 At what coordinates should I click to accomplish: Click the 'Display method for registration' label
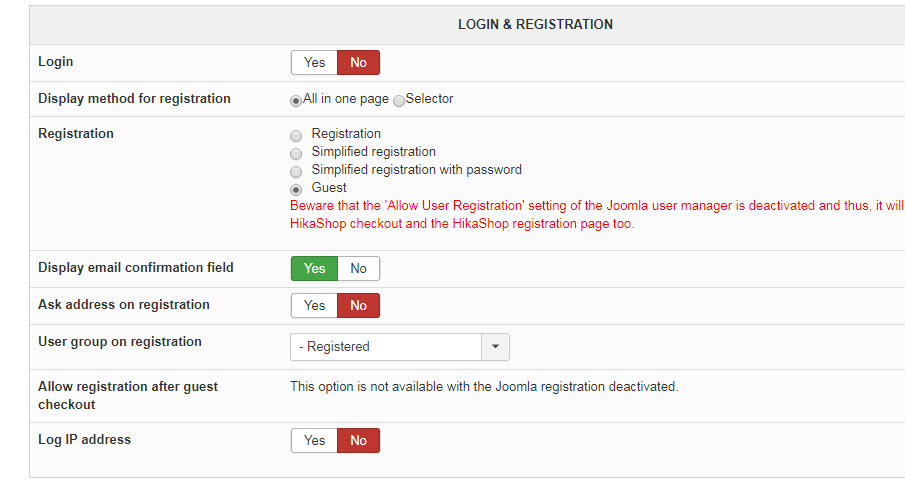coord(134,99)
